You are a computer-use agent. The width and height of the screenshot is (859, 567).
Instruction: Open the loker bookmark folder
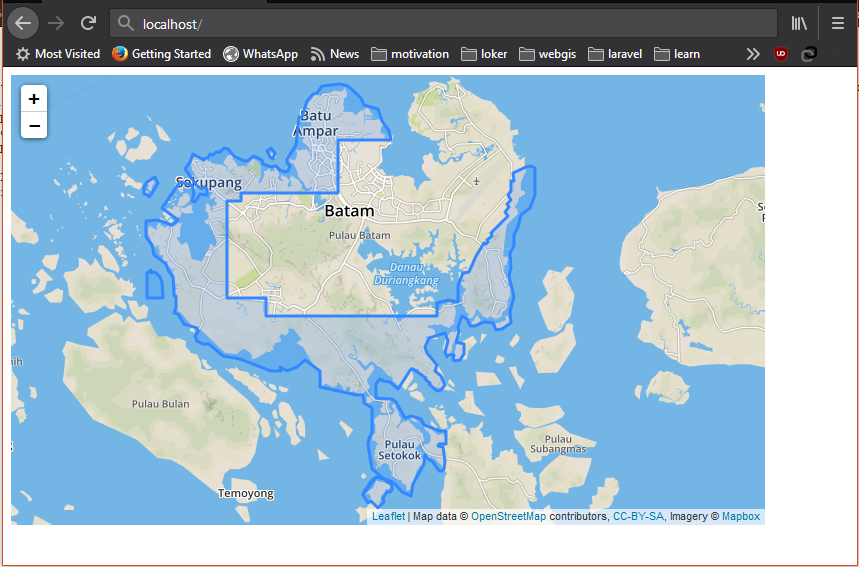(x=484, y=54)
